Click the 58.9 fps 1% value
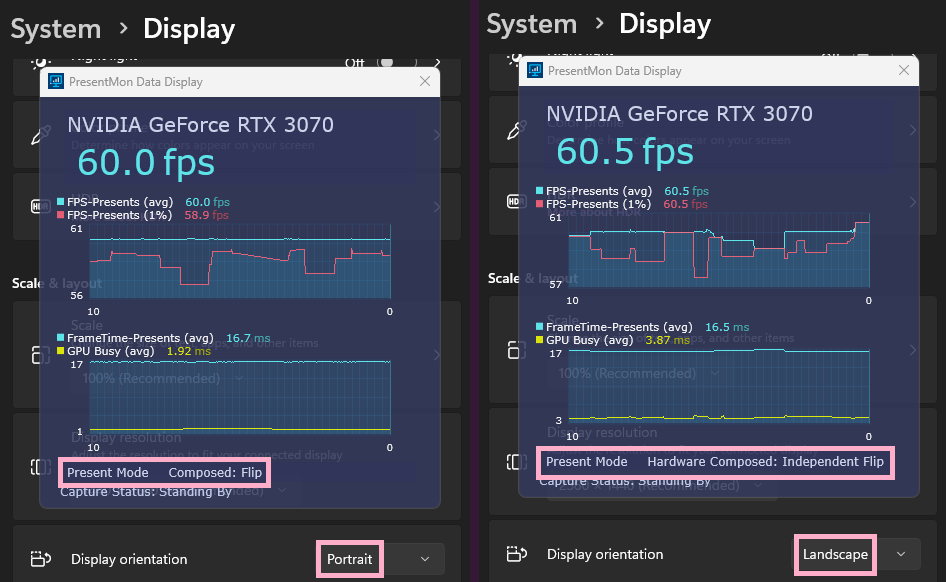Viewport: 946px width, 582px height. point(206,215)
